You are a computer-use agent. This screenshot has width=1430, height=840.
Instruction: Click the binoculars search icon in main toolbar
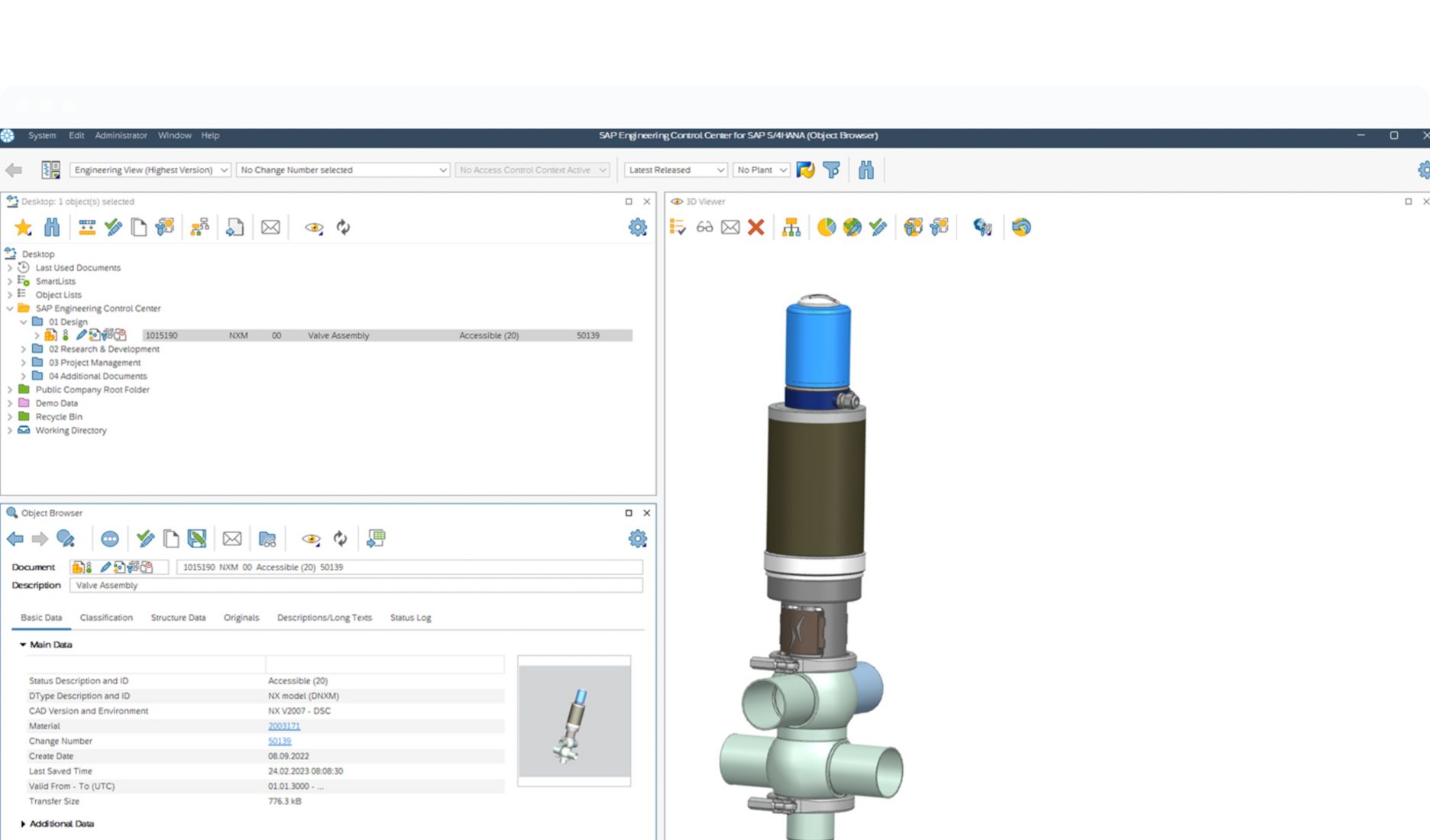(865, 170)
